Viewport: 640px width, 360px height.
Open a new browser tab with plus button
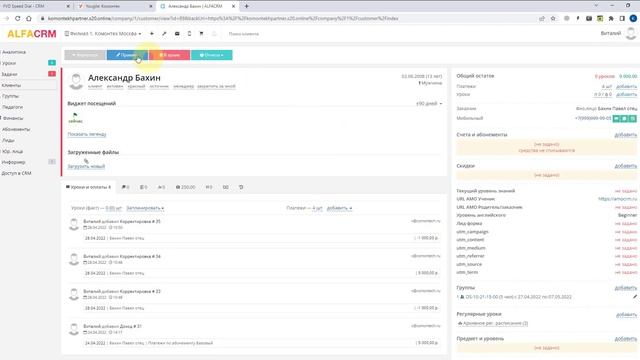[x=246, y=6]
